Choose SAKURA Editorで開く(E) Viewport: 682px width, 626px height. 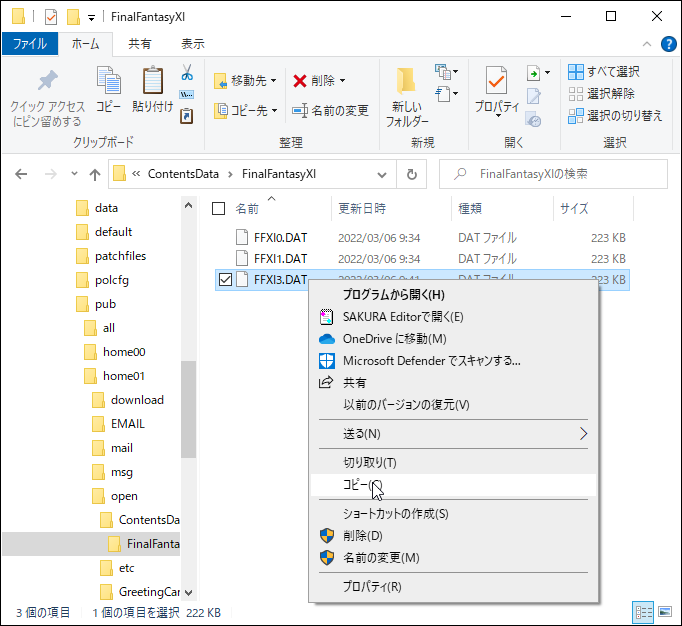[x=454, y=317]
